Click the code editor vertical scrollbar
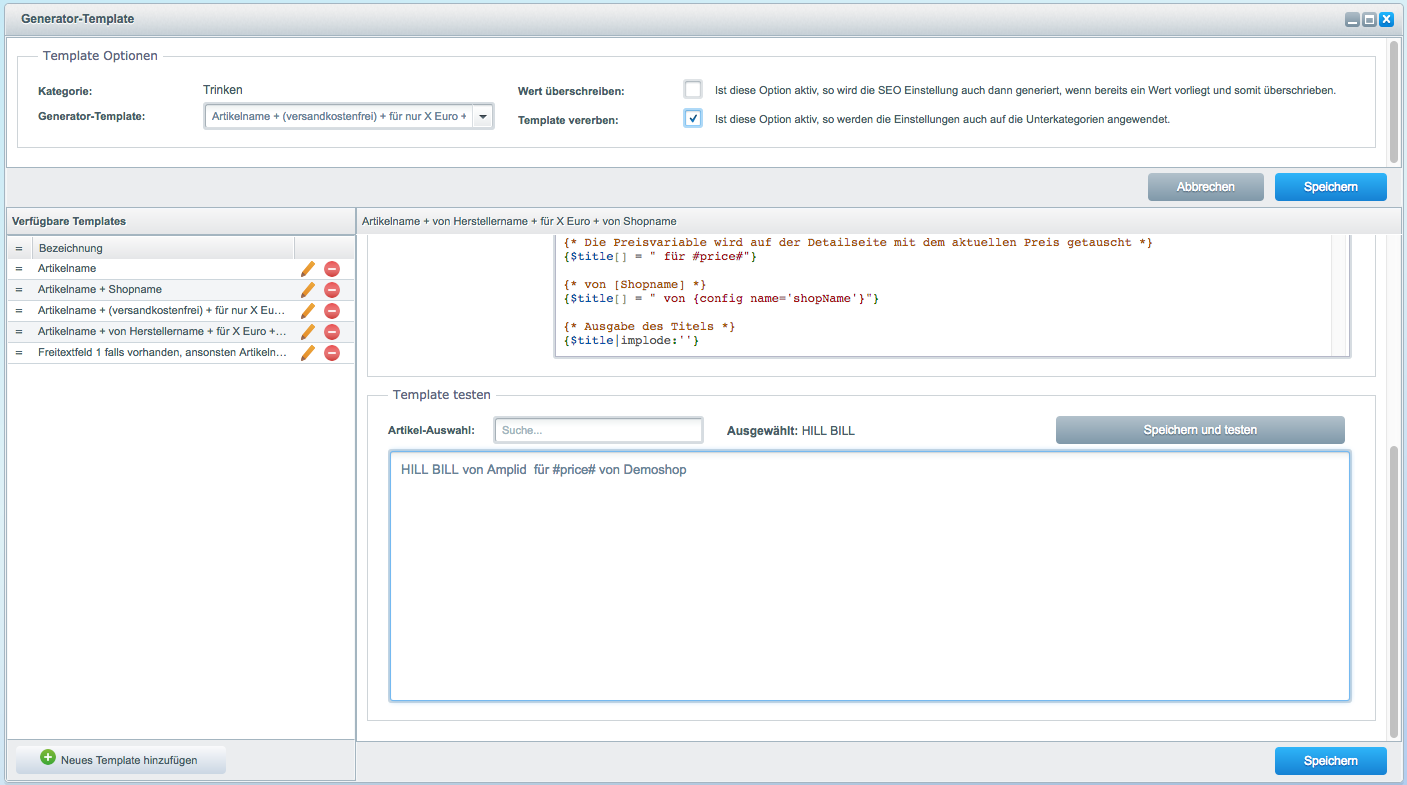The image size is (1407, 785). (x=1340, y=295)
